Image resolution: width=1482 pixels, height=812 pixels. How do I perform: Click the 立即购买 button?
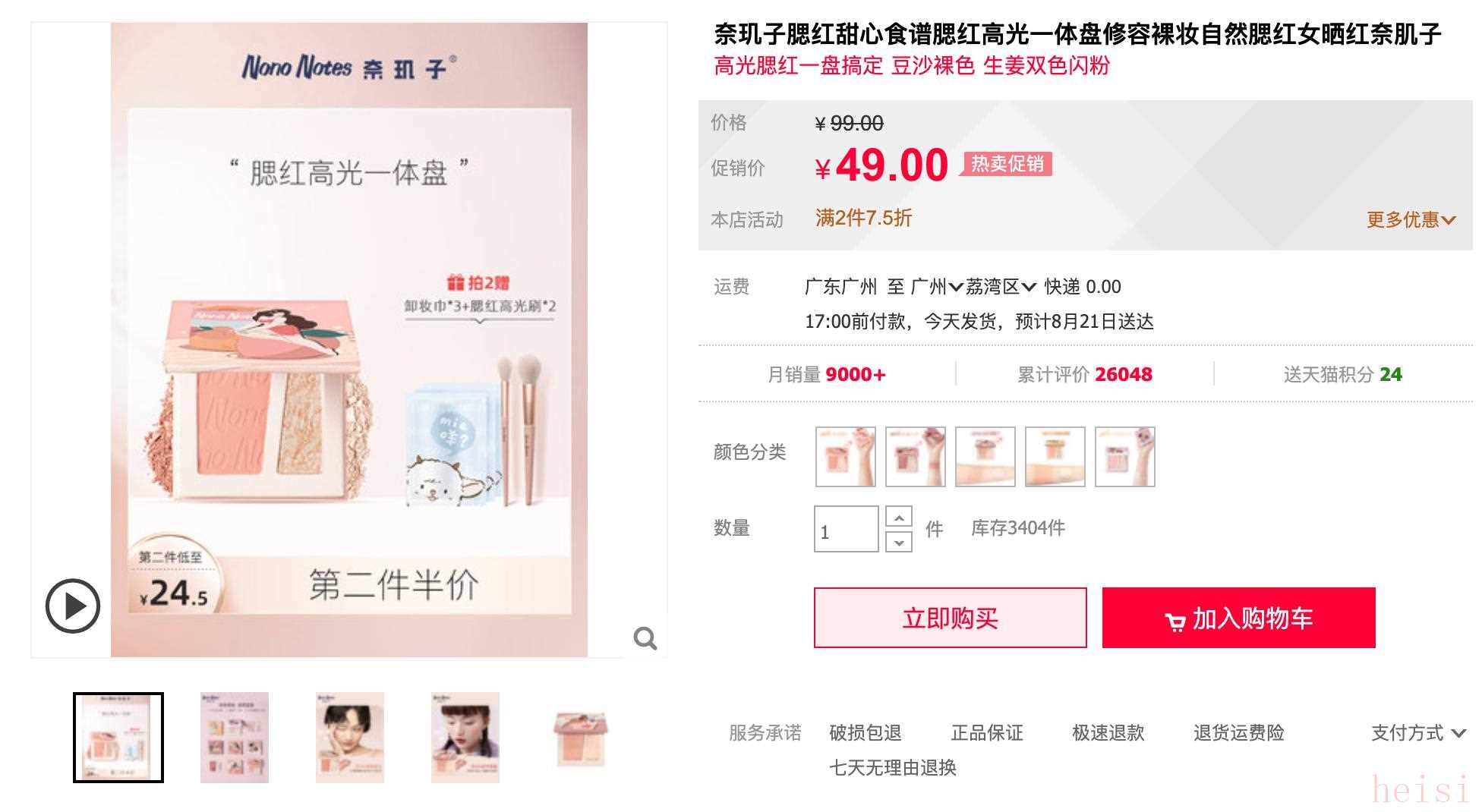click(x=950, y=618)
